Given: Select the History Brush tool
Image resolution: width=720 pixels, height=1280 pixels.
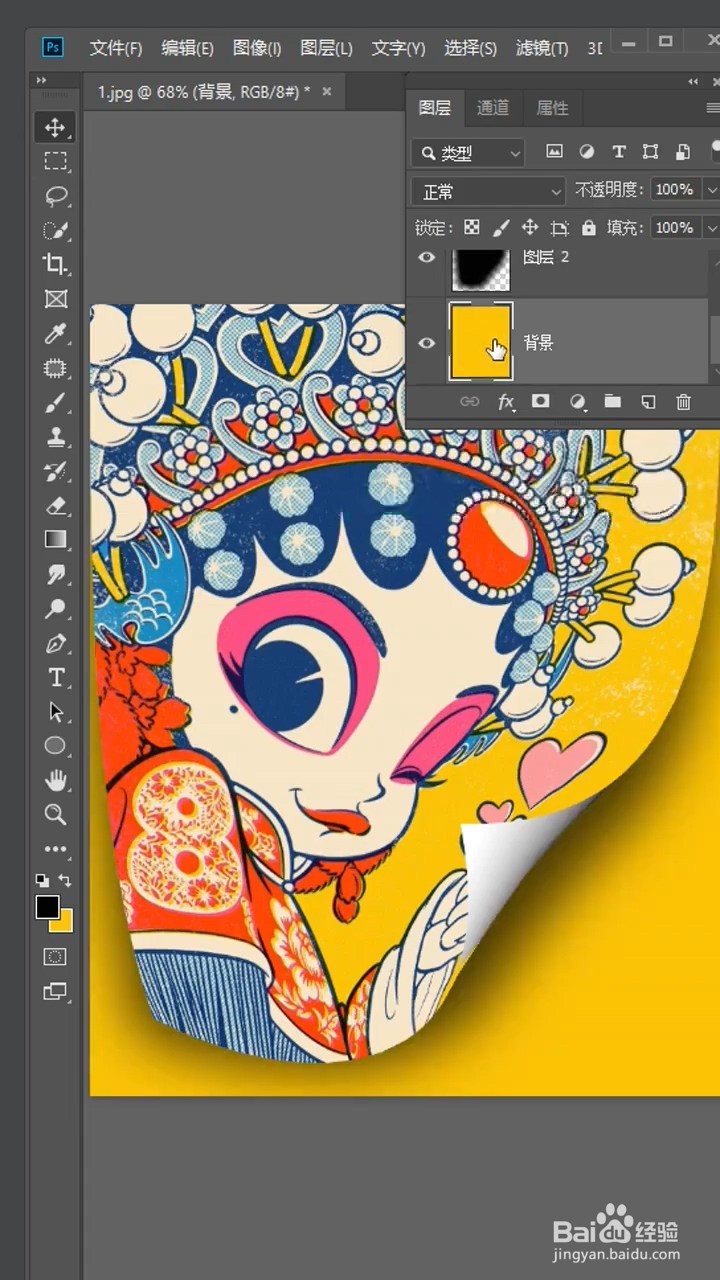Looking at the screenshot, I should coord(55,471).
